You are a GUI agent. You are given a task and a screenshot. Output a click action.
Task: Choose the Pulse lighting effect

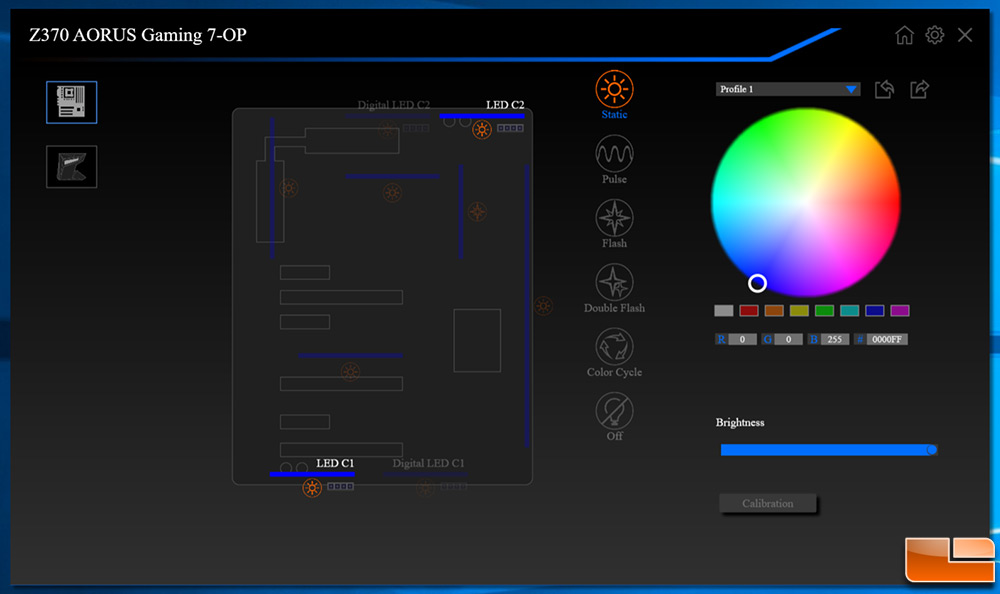[614, 153]
